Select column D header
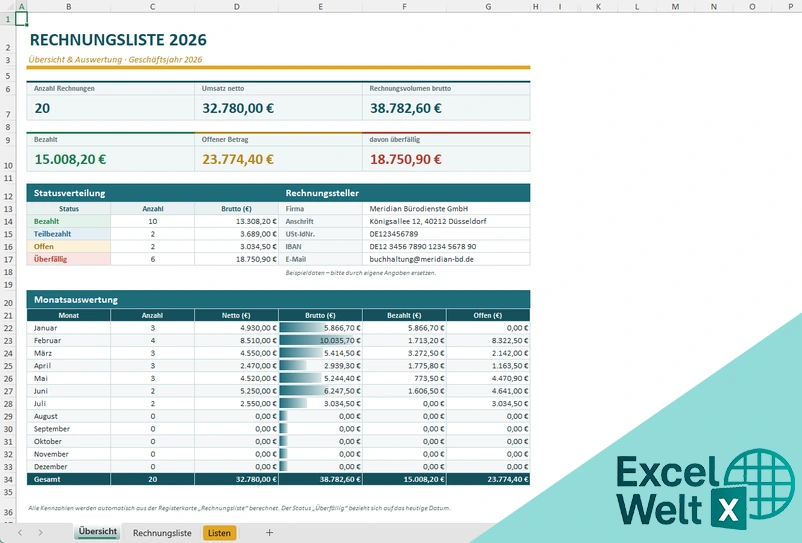802x543 pixels. [x=236, y=7]
